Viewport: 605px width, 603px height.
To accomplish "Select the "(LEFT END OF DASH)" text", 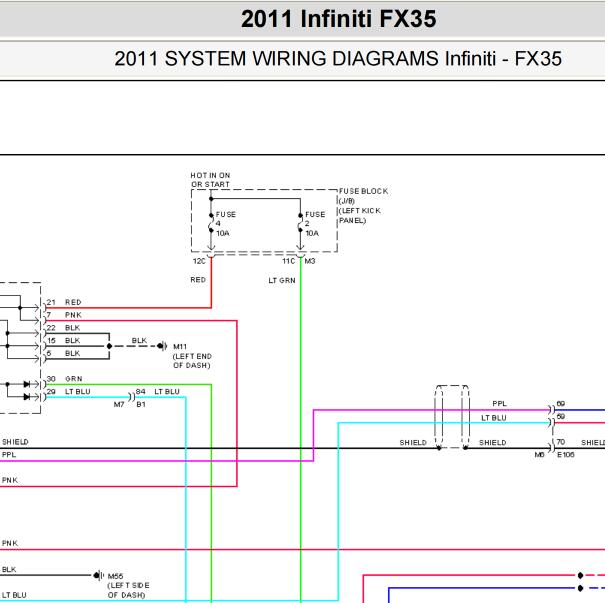I will tap(192, 361).
